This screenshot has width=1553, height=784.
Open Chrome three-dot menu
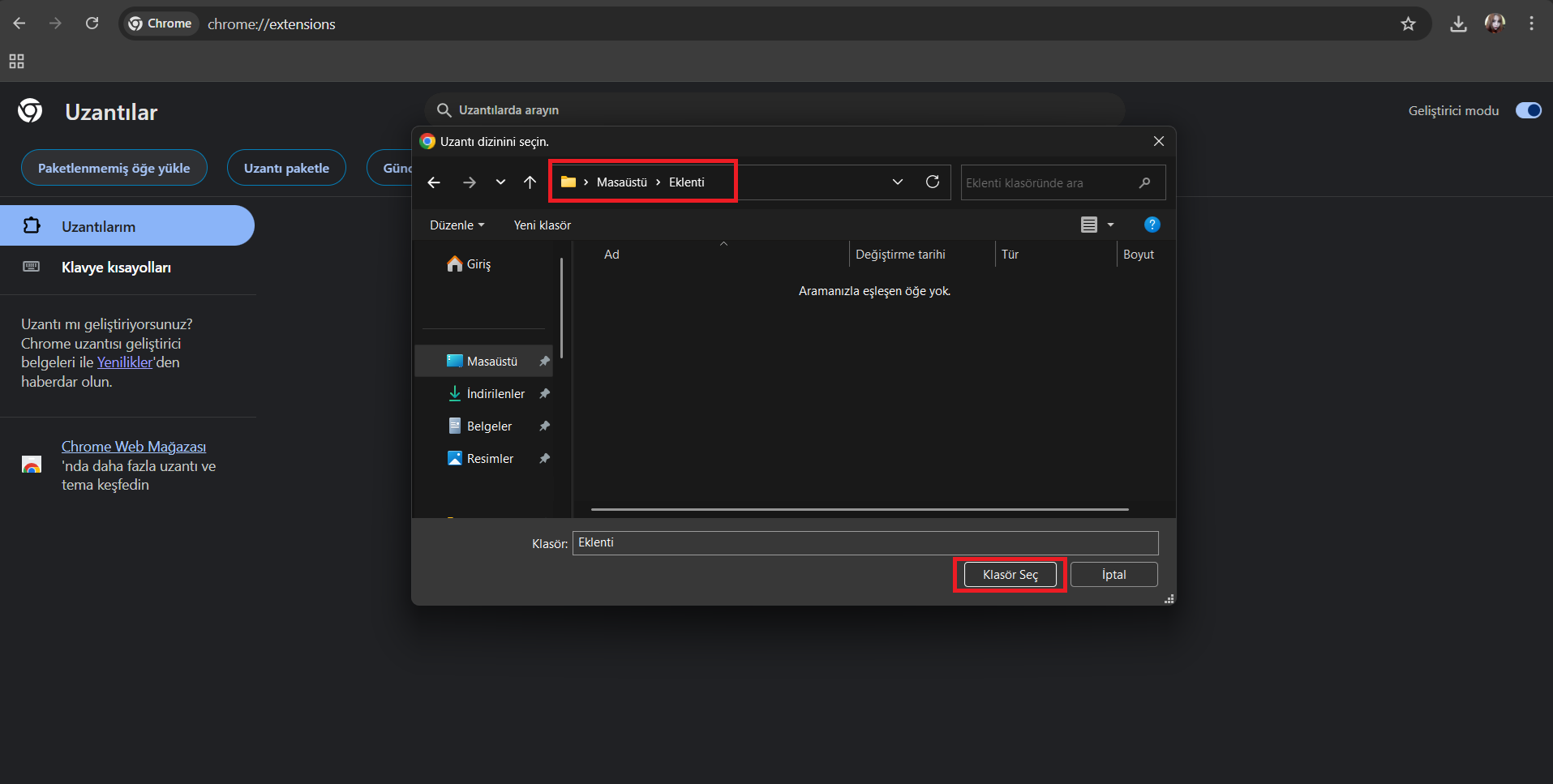tap(1531, 24)
